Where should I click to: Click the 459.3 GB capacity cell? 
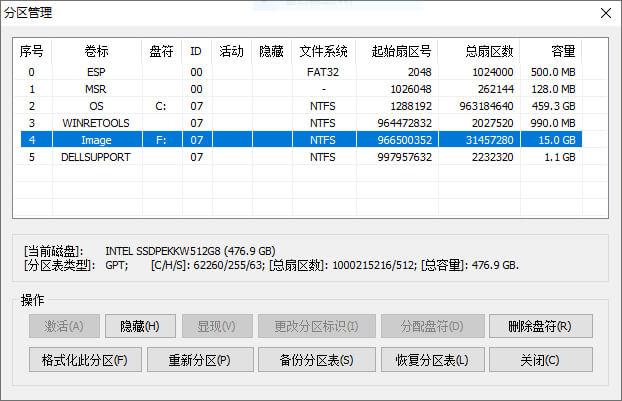[553, 106]
